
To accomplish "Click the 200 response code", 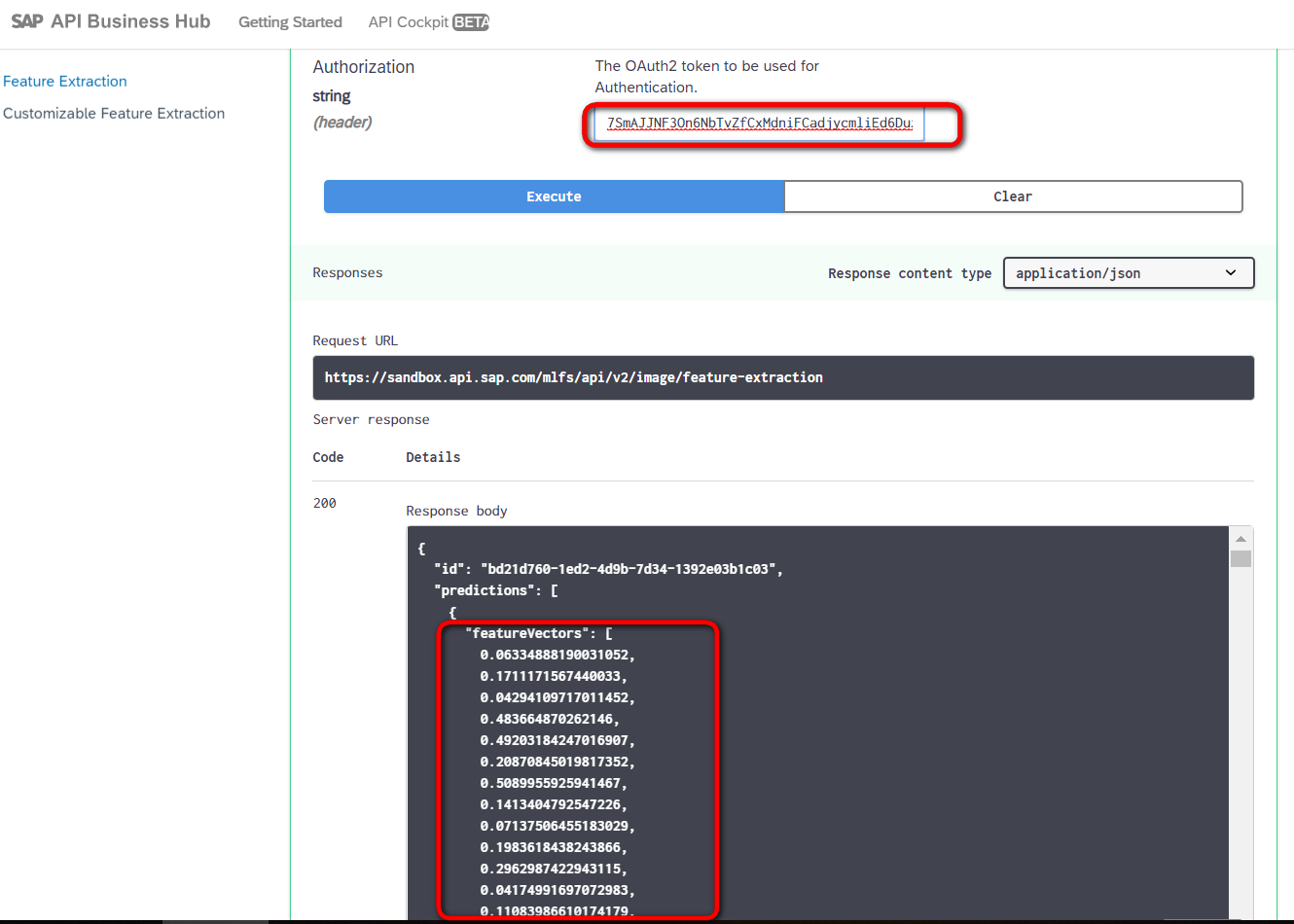I will point(325,503).
